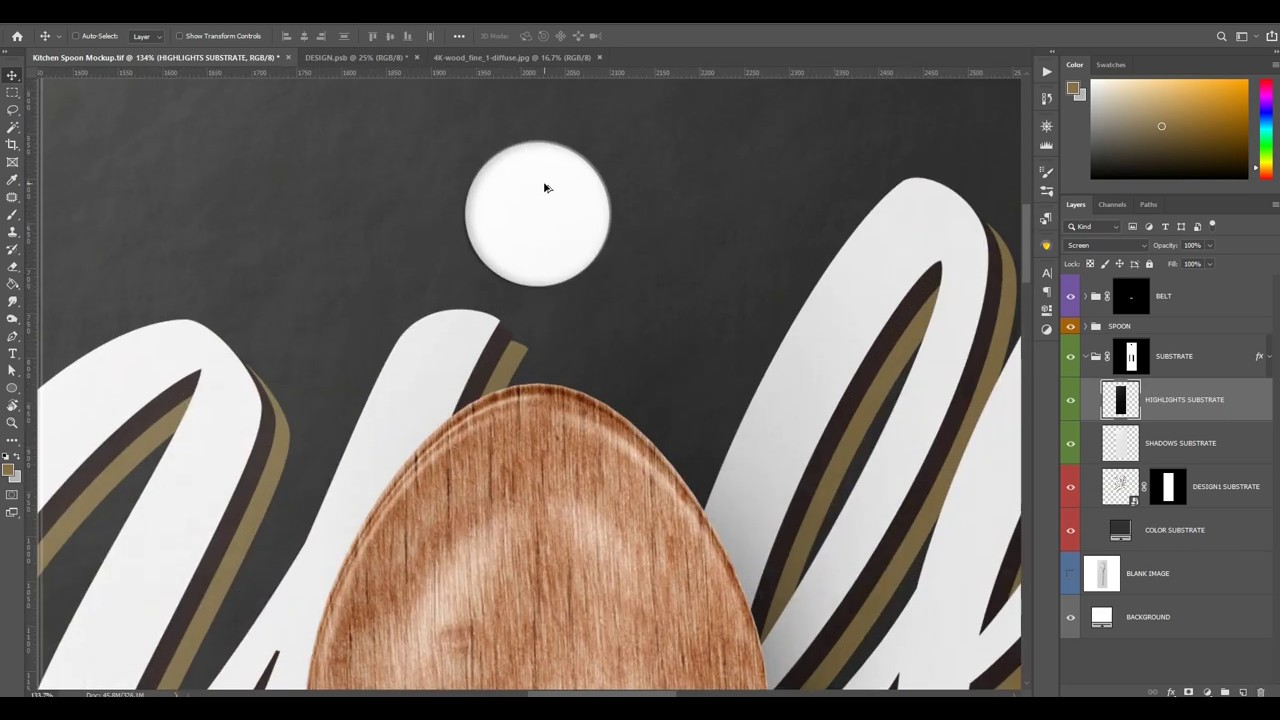Screen dimensions: 1280x720
Task: Select the Frame tool
Action: tap(12, 162)
